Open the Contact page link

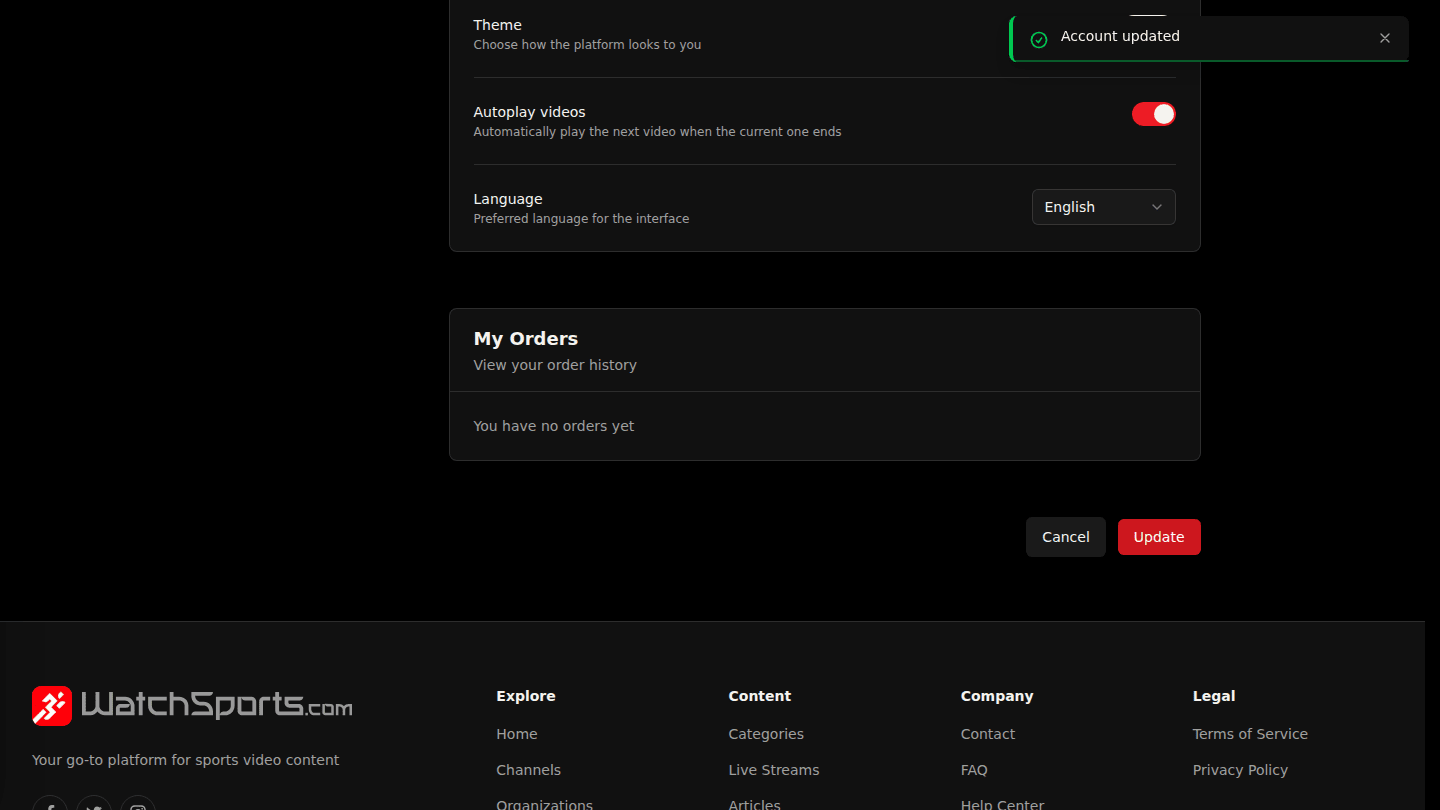[988, 734]
